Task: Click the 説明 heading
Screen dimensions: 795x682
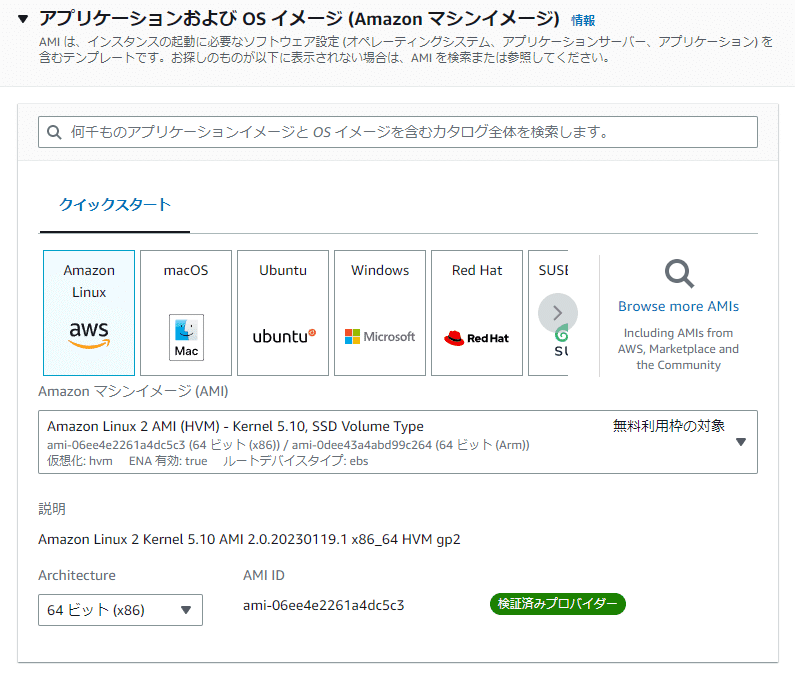Action: coord(52,509)
